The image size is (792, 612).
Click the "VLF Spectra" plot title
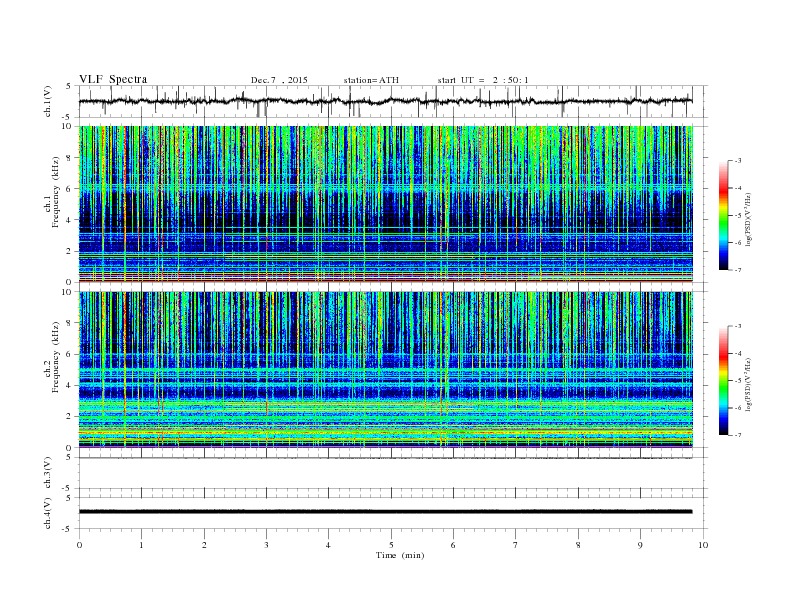113,79
